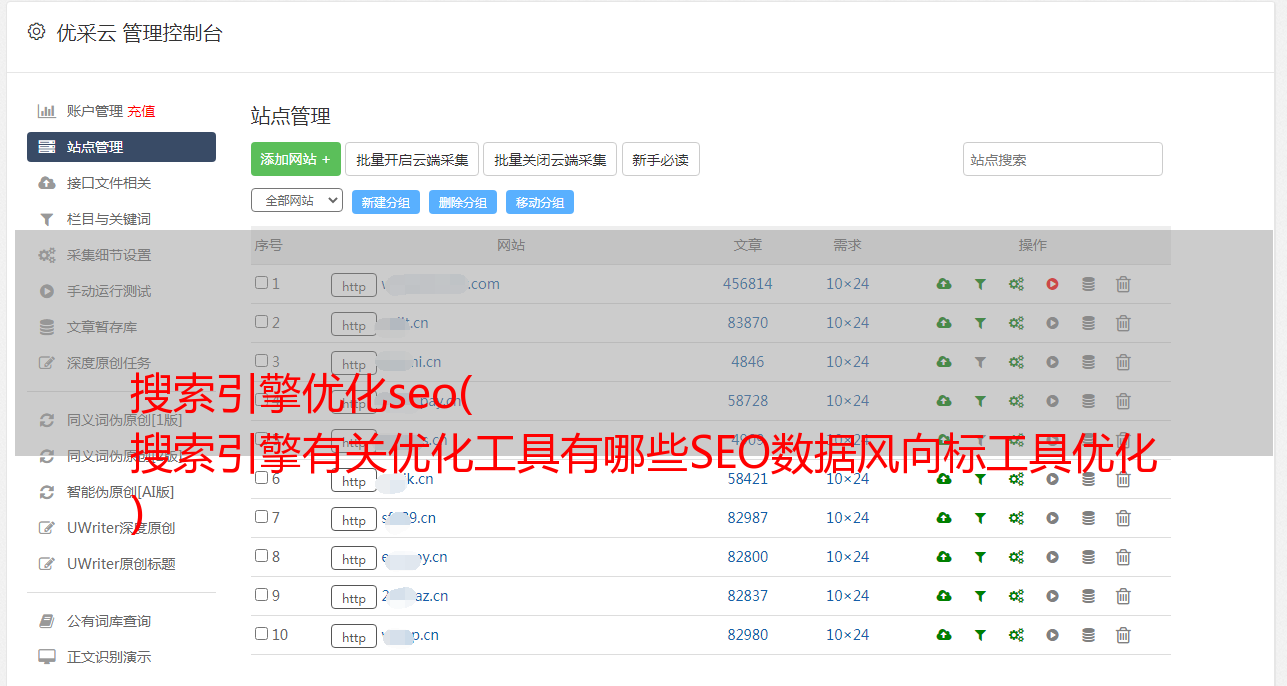
Task: Click the cloud upload icon in row 2
Action: pyautogui.click(x=944, y=323)
